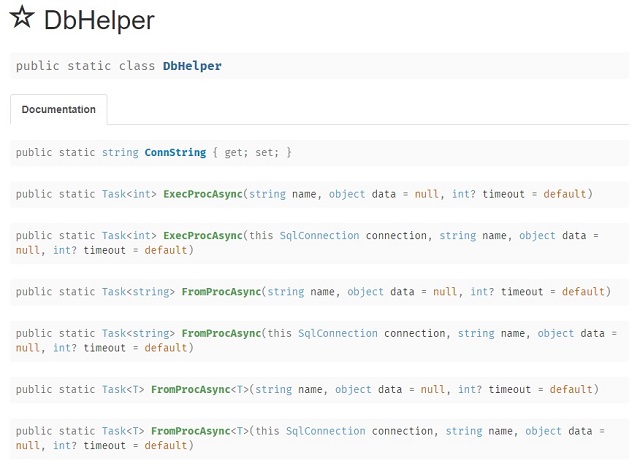640x471 pixels.
Task: Open the Documentation tab
Action: pyautogui.click(x=59, y=109)
